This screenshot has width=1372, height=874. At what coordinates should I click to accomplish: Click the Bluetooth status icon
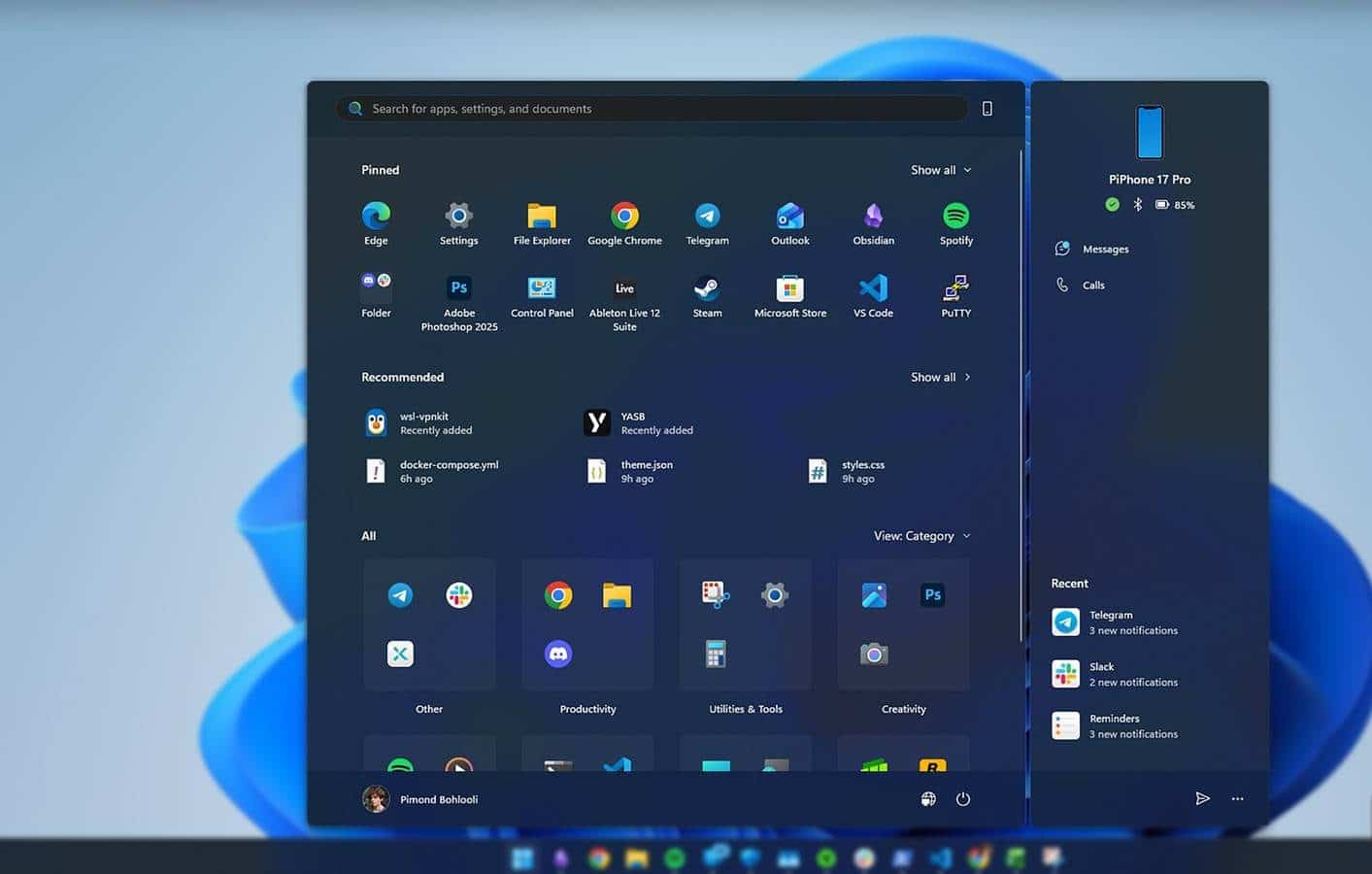click(1138, 205)
